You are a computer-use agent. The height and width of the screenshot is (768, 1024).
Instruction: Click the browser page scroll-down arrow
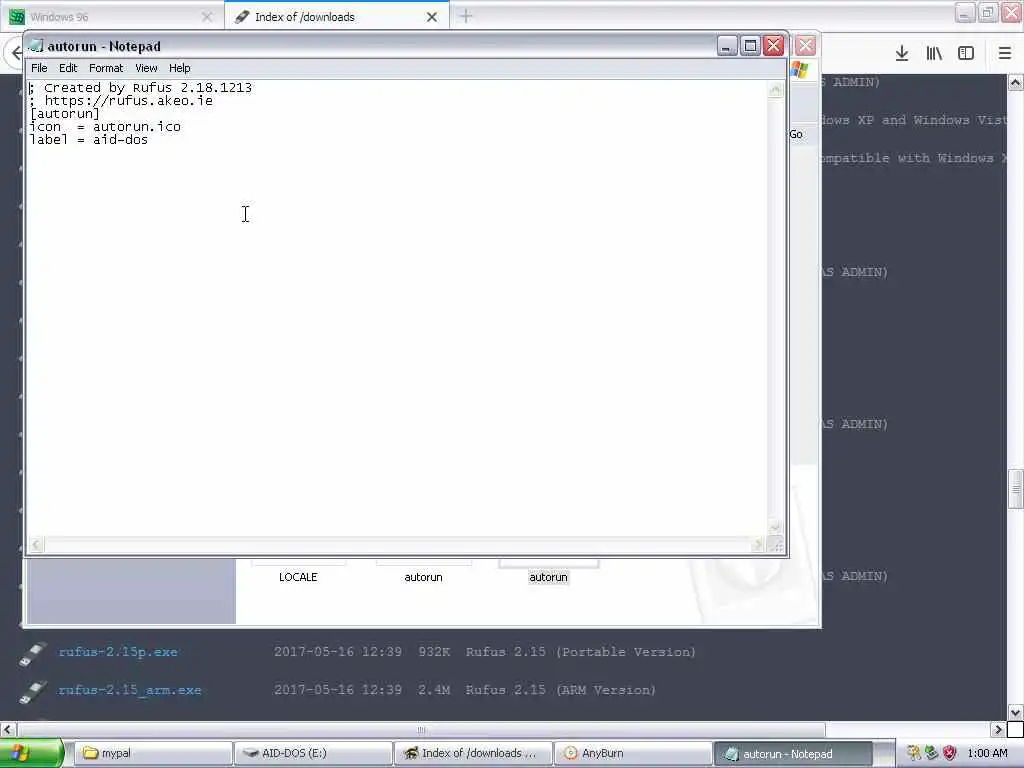1016,712
